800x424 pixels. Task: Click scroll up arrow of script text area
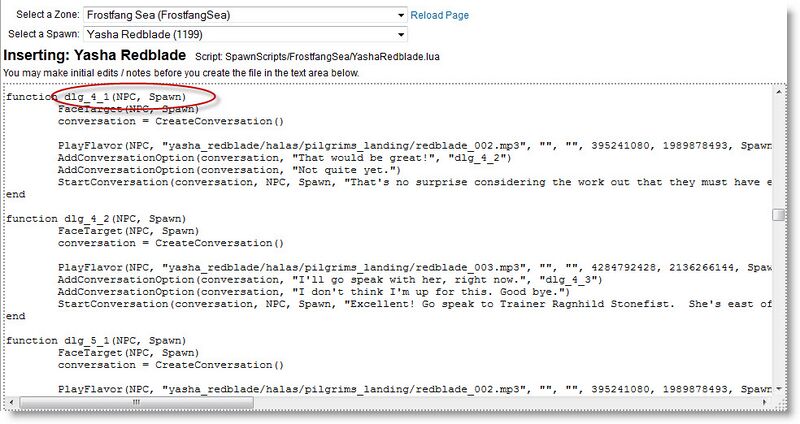[779, 92]
